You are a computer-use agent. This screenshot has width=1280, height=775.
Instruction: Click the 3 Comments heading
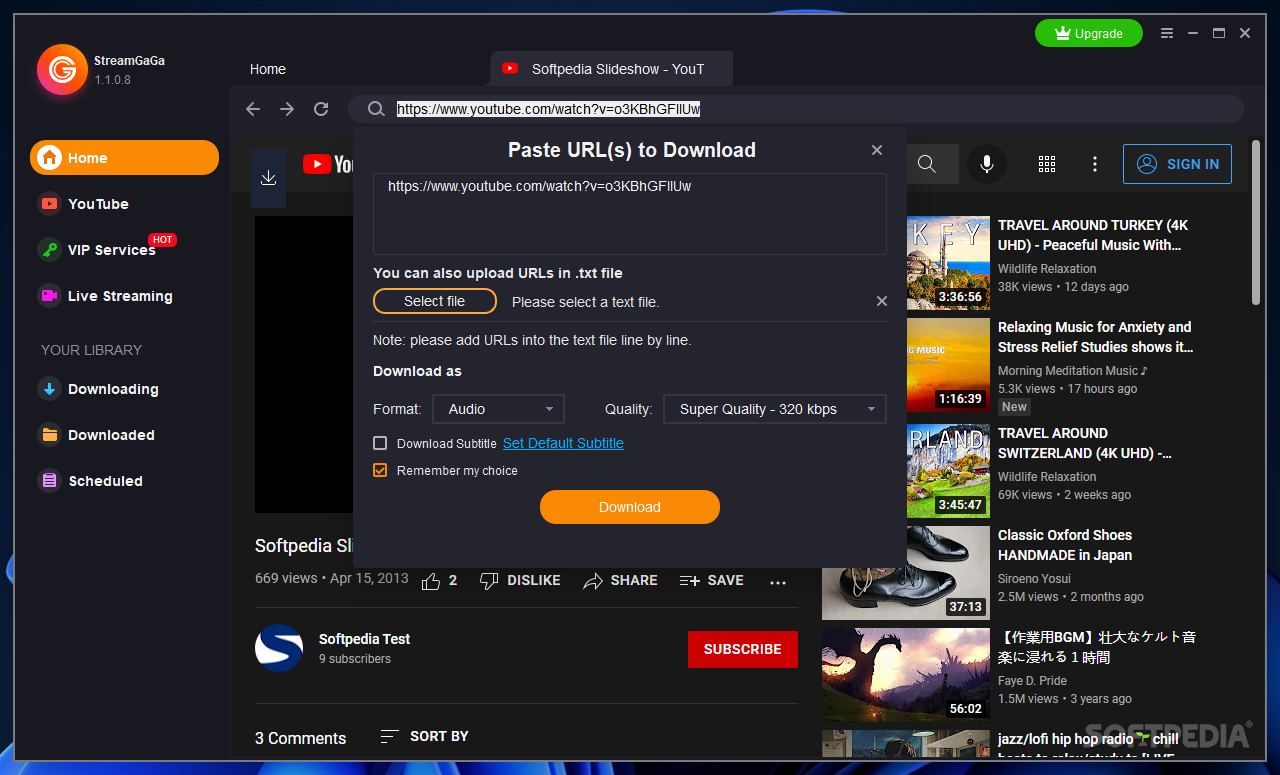(x=300, y=738)
